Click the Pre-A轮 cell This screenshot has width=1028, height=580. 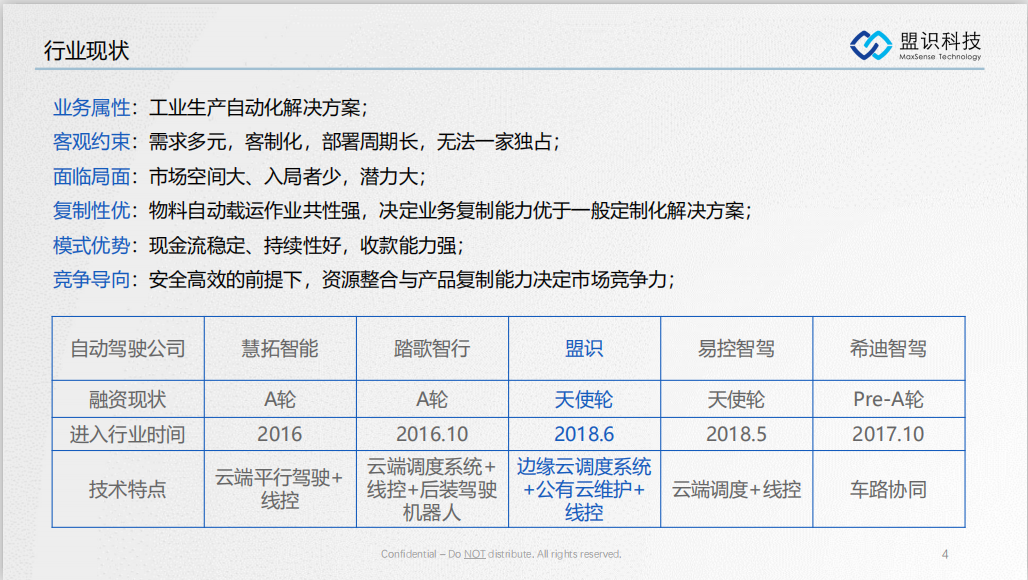coord(888,399)
